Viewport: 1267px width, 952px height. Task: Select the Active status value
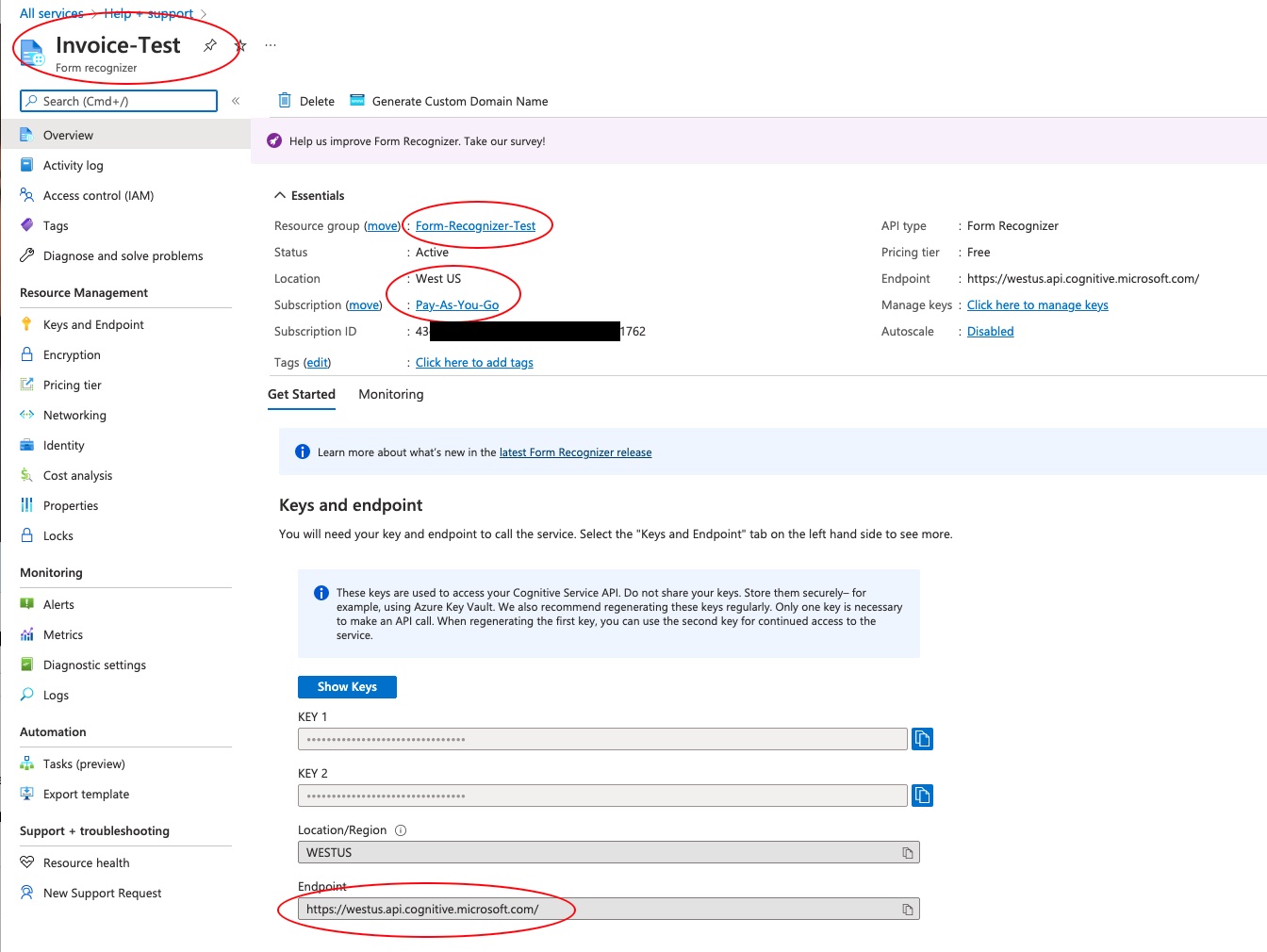pyautogui.click(x=432, y=253)
